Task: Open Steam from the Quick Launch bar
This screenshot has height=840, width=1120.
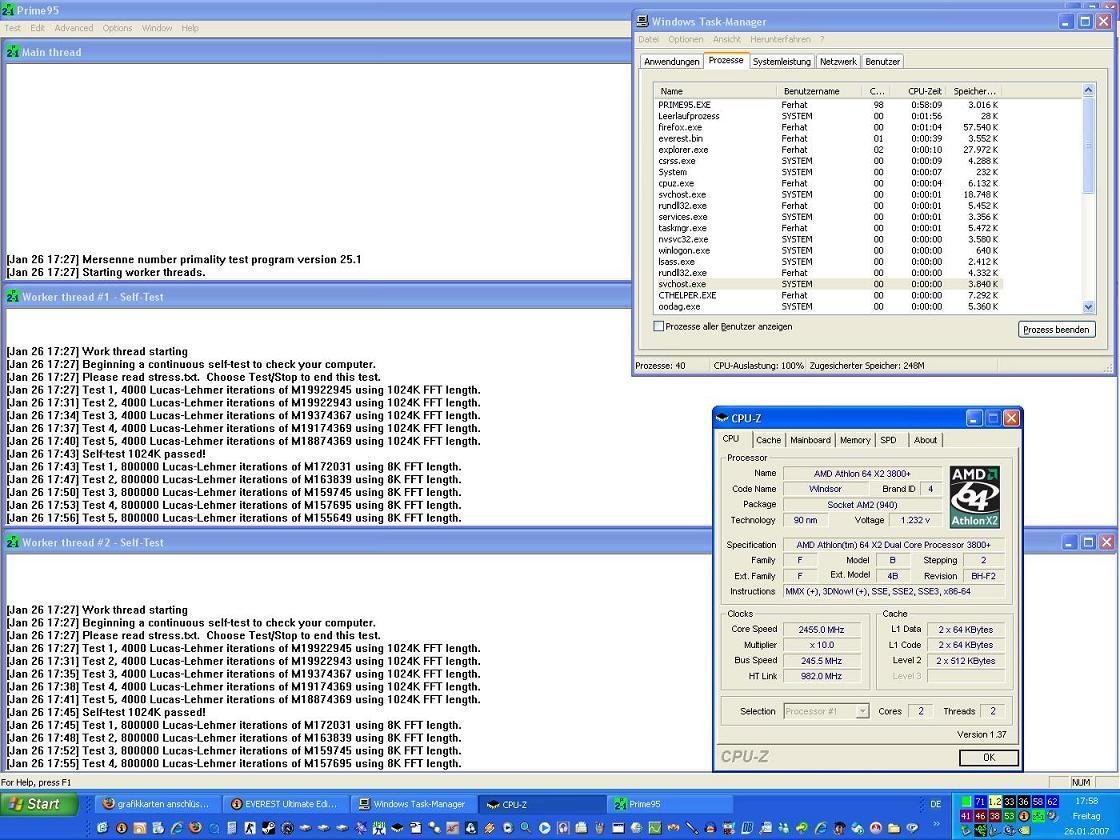Action: (269, 828)
